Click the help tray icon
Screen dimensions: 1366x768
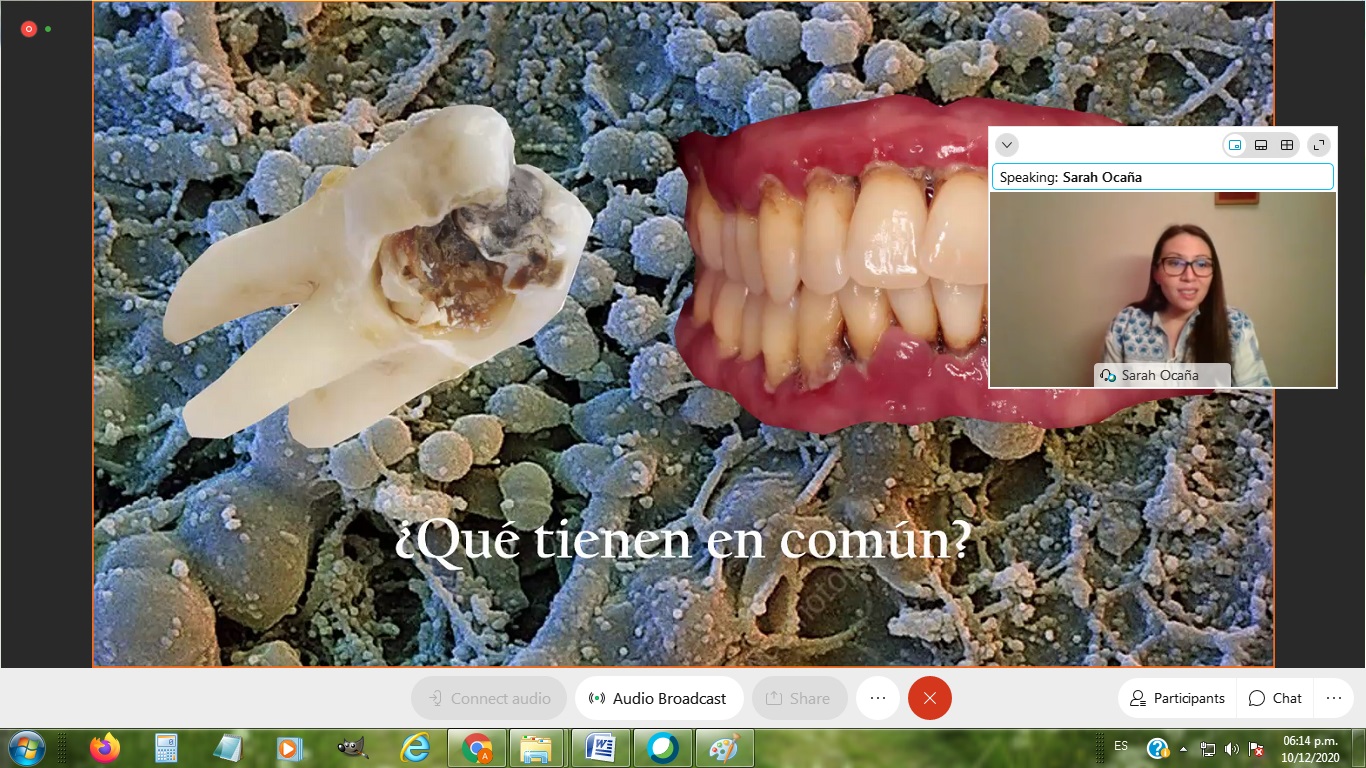[1158, 748]
